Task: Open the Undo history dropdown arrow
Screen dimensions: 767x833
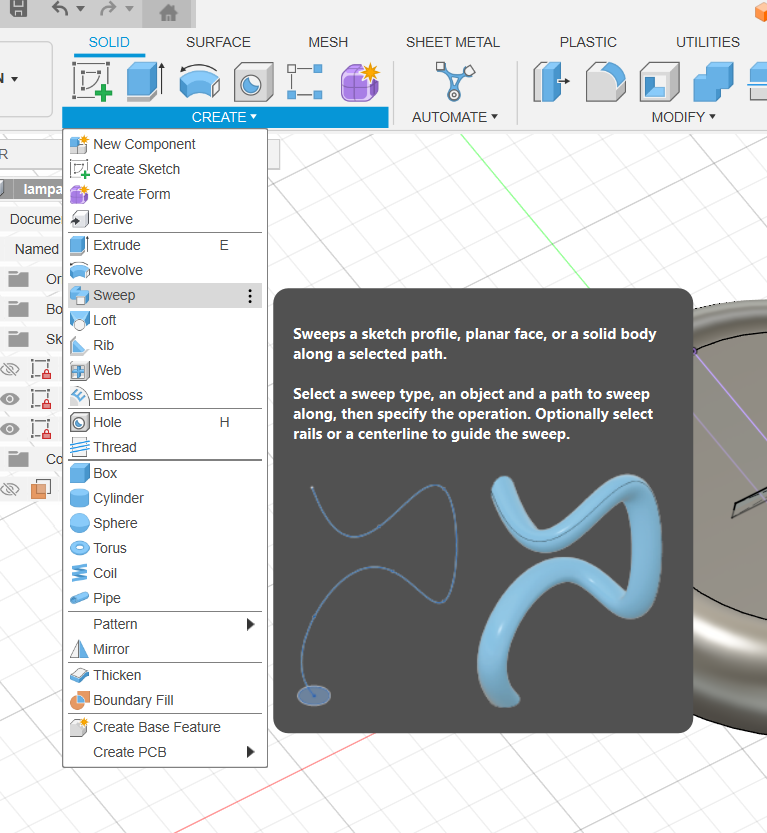Action: (81, 8)
